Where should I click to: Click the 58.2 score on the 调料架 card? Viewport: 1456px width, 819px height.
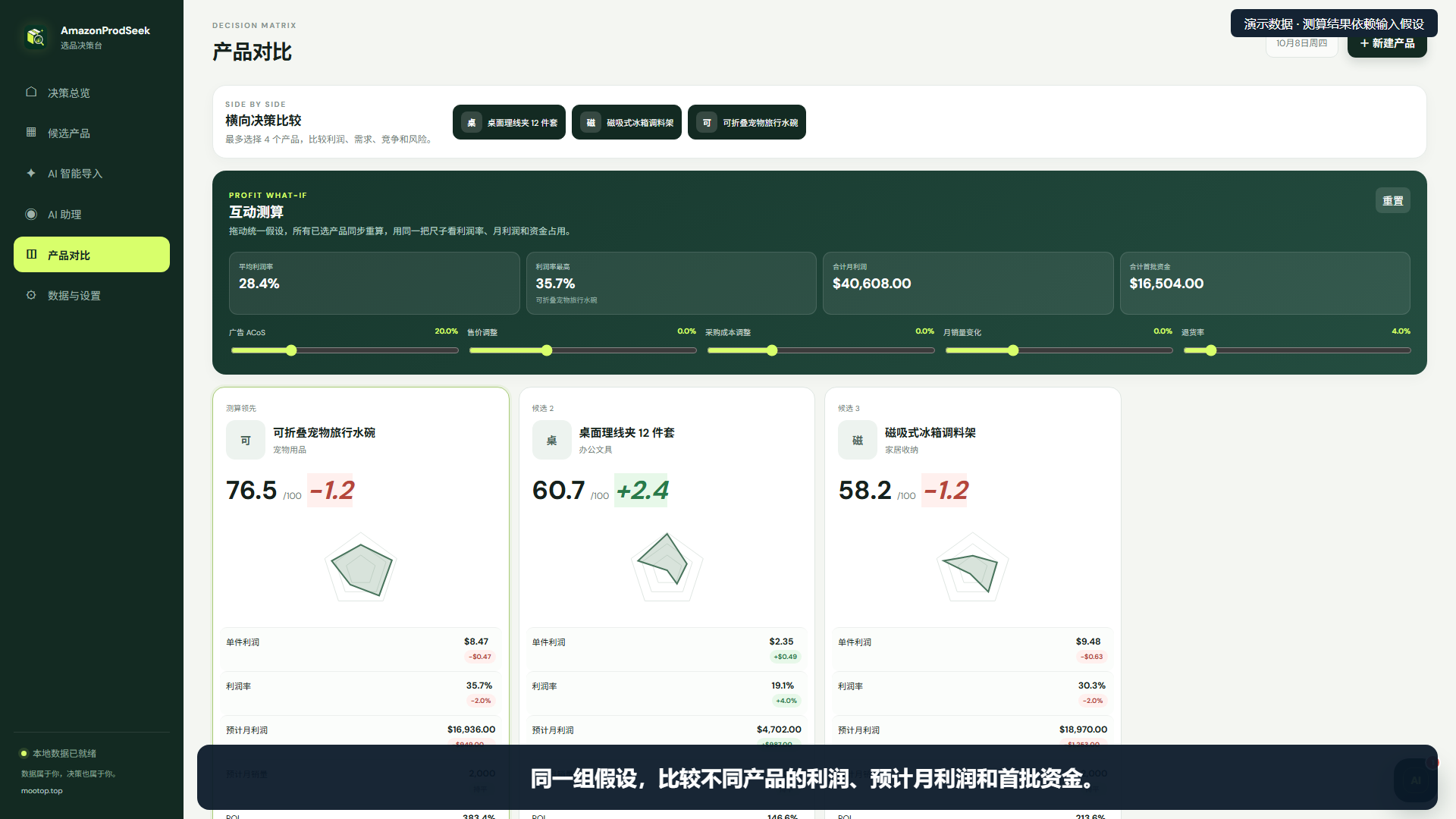[x=864, y=490]
